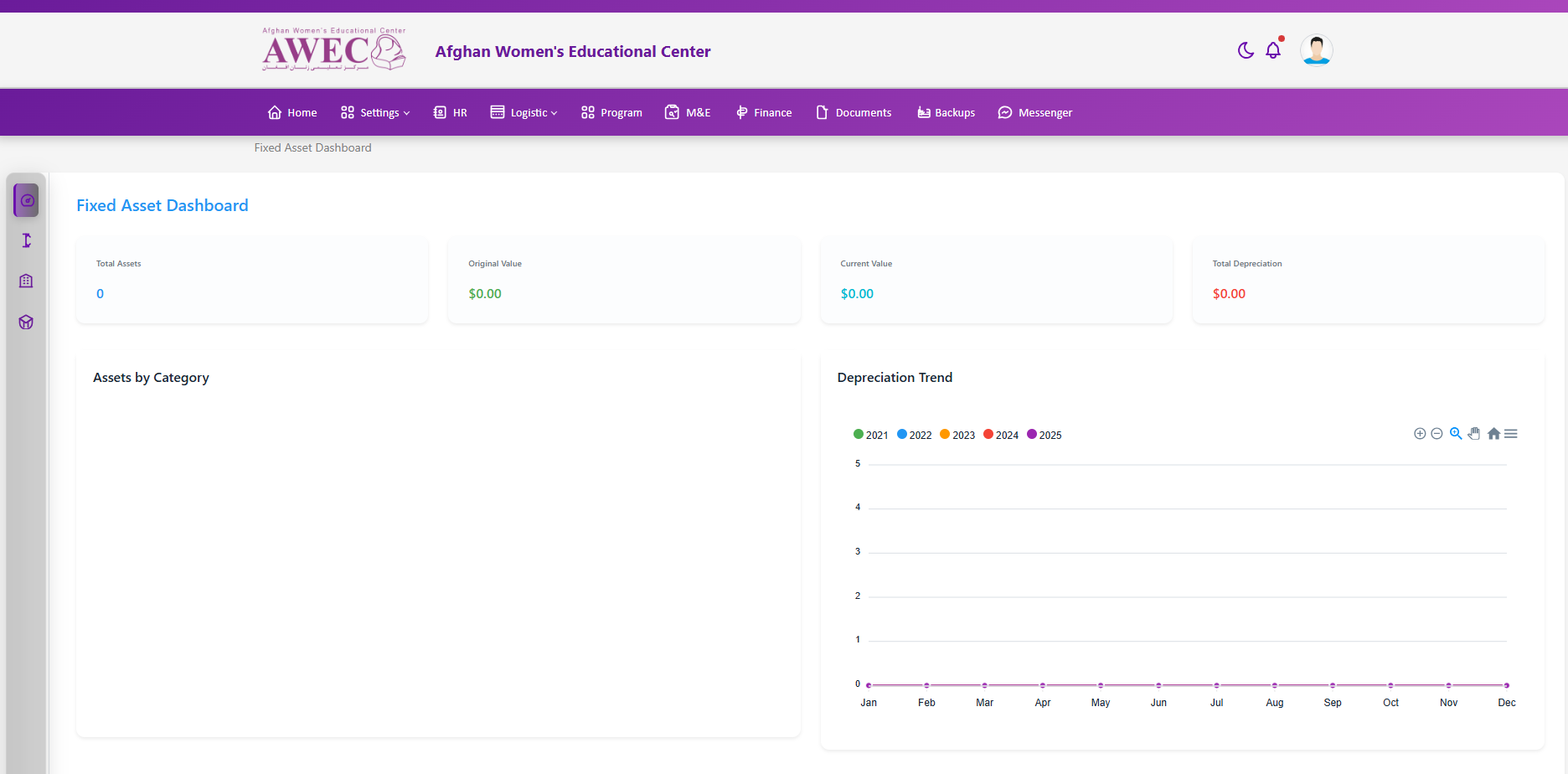
Task: Zoom out on the Depreciation Trend chart
Action: pyautogui.click(x=1436, y=433)
